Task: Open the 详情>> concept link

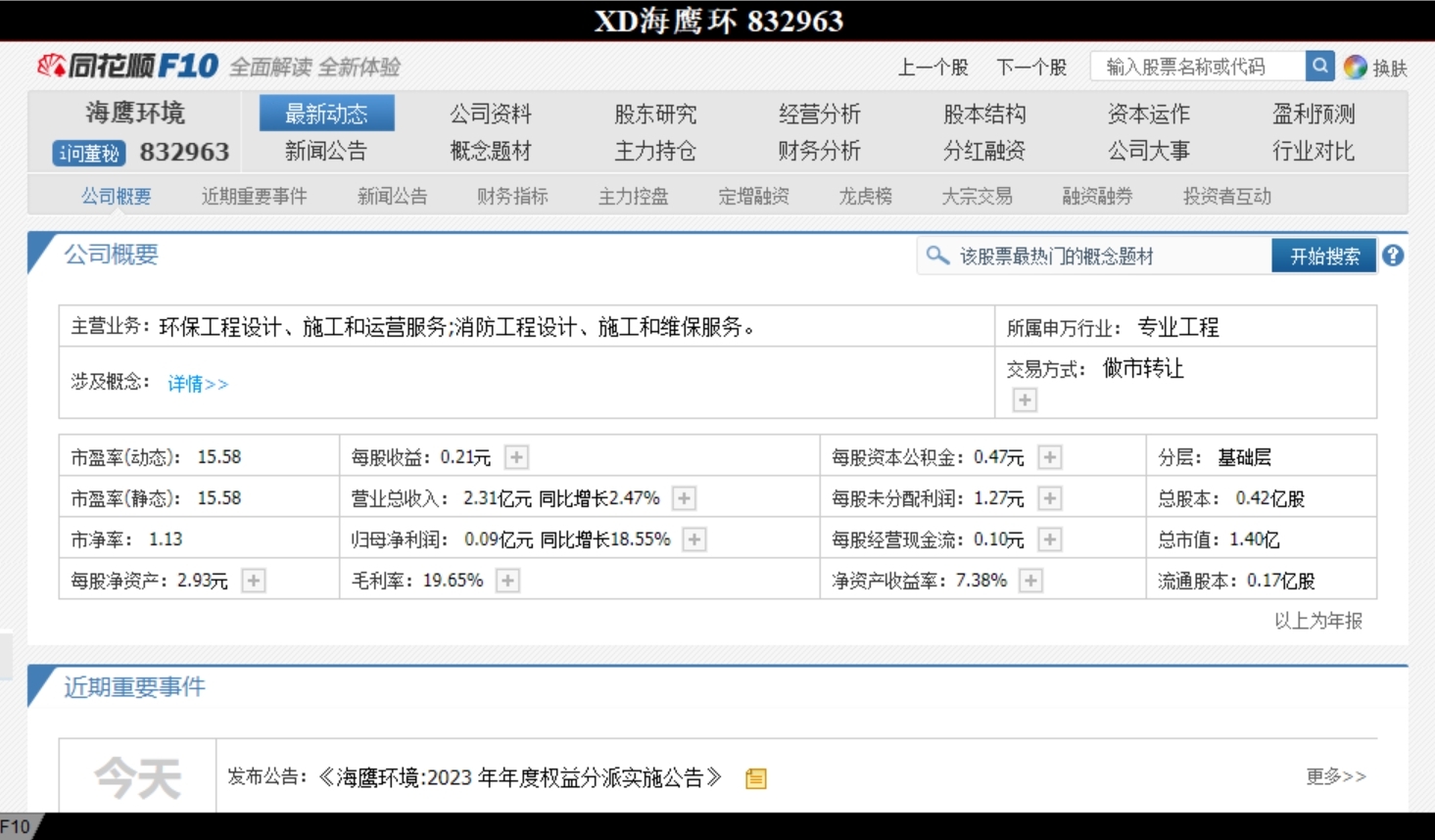Action: click(x=198, y=384)
